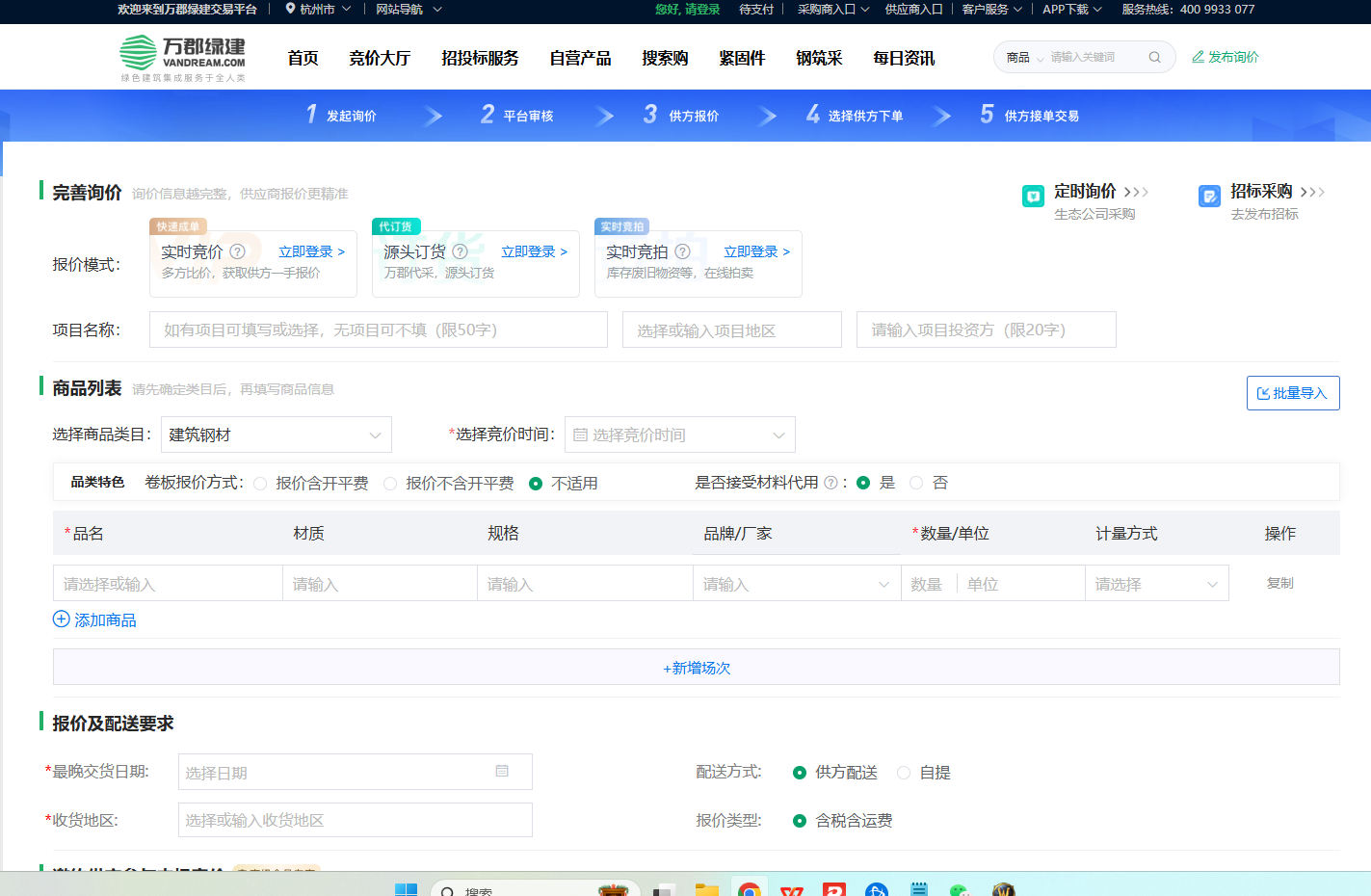Click the help icon beside 源头订货
The image size is (1371, 896).
click(x=460, y=251)
